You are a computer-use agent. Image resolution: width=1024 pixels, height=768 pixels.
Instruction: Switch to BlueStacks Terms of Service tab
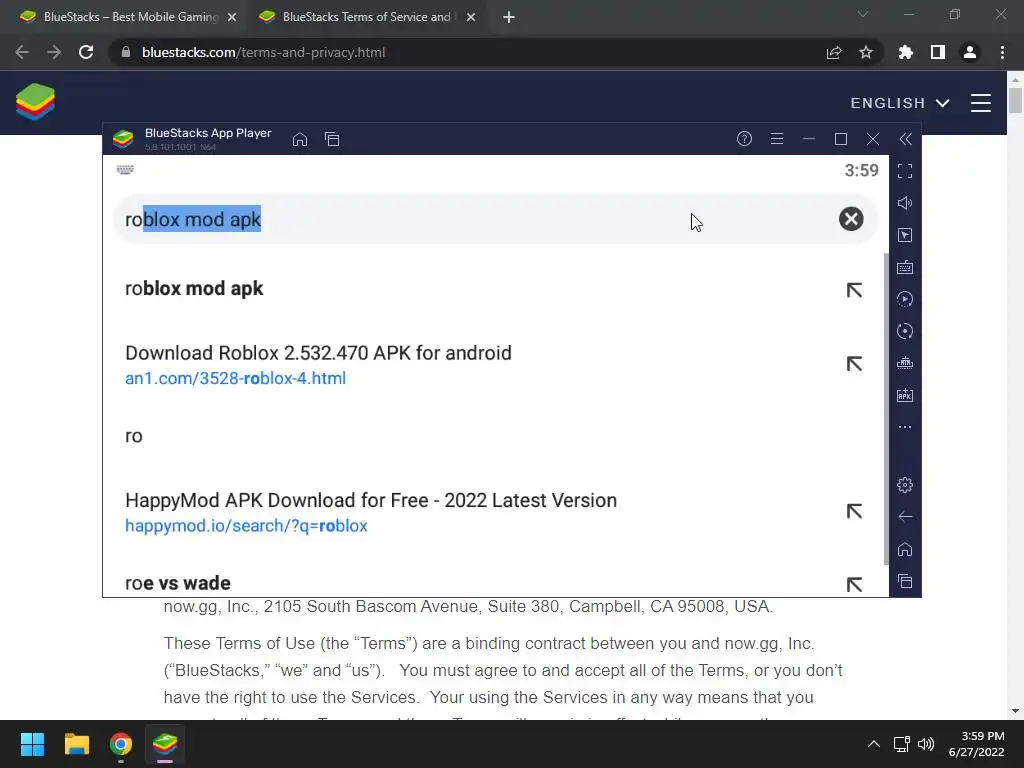[x=366, y=17]
